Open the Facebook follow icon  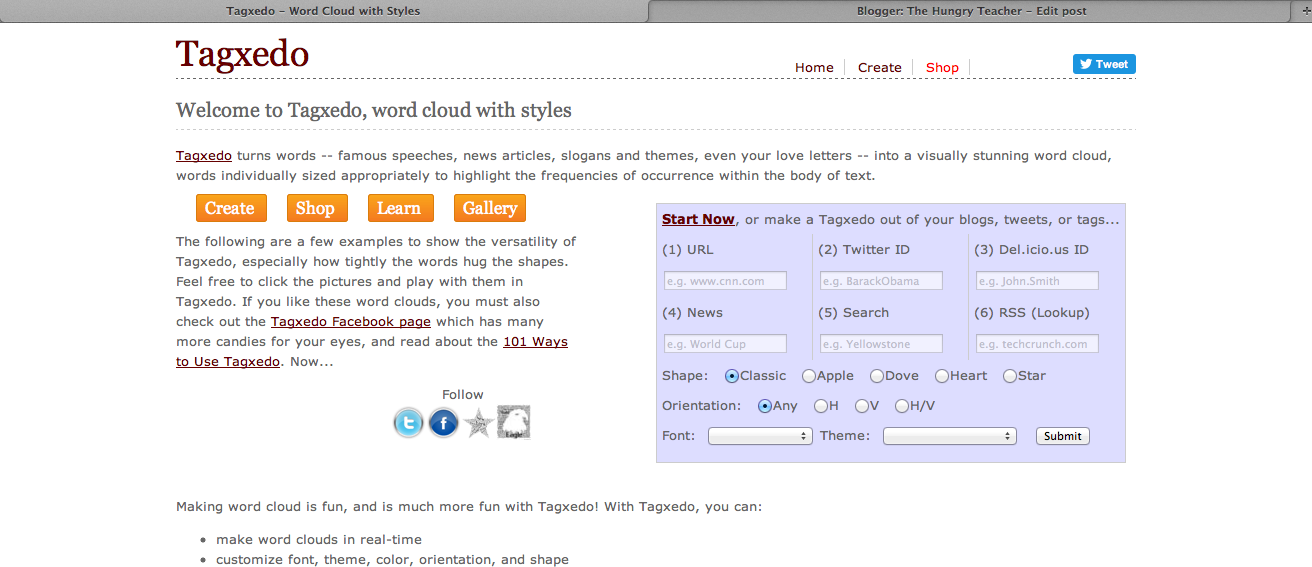point(444,423)
